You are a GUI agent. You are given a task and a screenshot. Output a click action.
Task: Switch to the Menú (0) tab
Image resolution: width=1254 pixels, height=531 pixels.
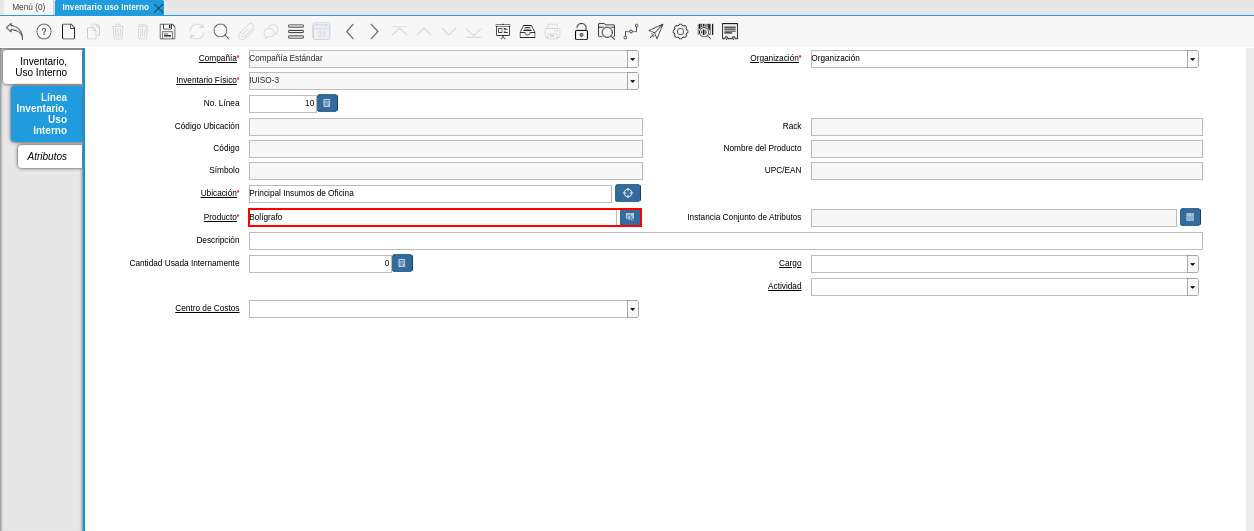28,7
